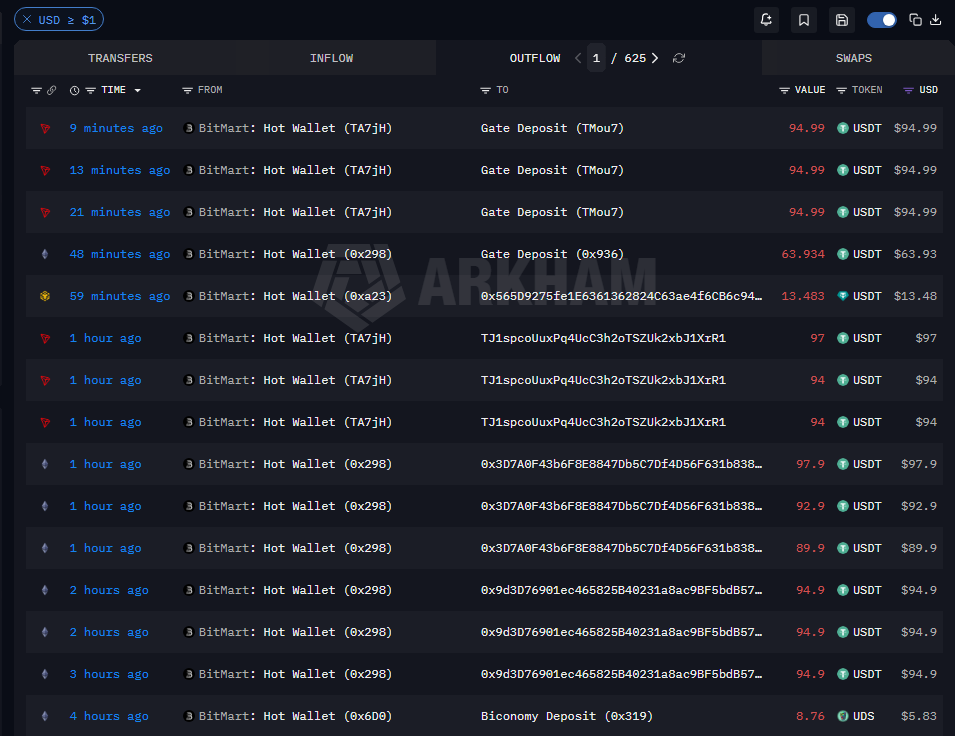Open the TOKEN column filter
The height and width of the screenshot is (736, 955).
[x=841, y=90]
